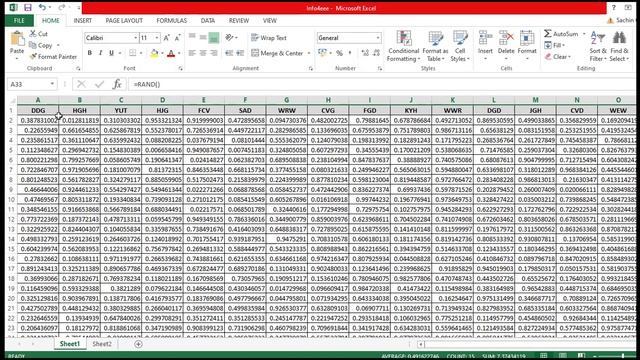Expand the AutoSum dropdown arrow
This screenshot has width=640, height=360.
tap(584, 34)
